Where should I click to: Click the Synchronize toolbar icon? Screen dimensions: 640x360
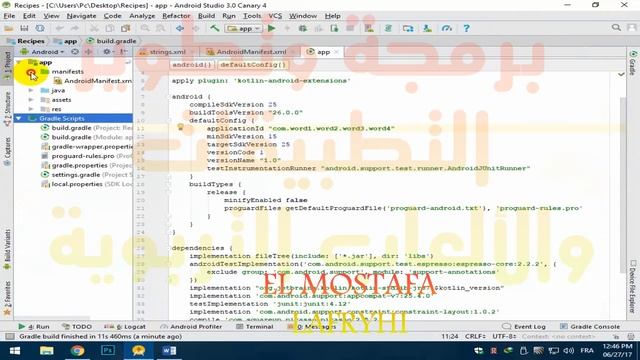pyautogui.click(x=40, y=28)
